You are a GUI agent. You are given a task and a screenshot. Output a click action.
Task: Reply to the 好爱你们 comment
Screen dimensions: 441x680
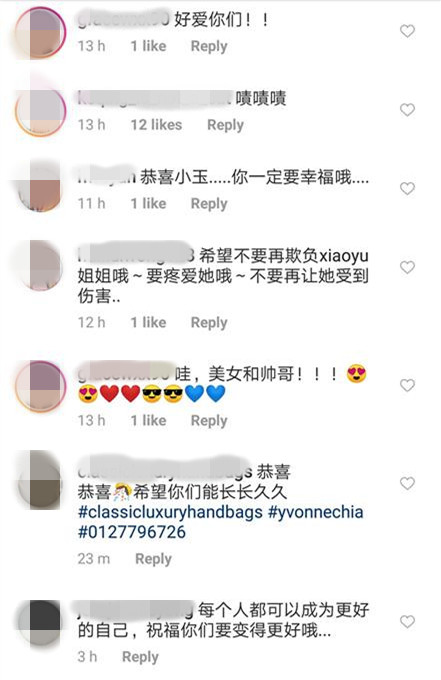click(209, 46)
